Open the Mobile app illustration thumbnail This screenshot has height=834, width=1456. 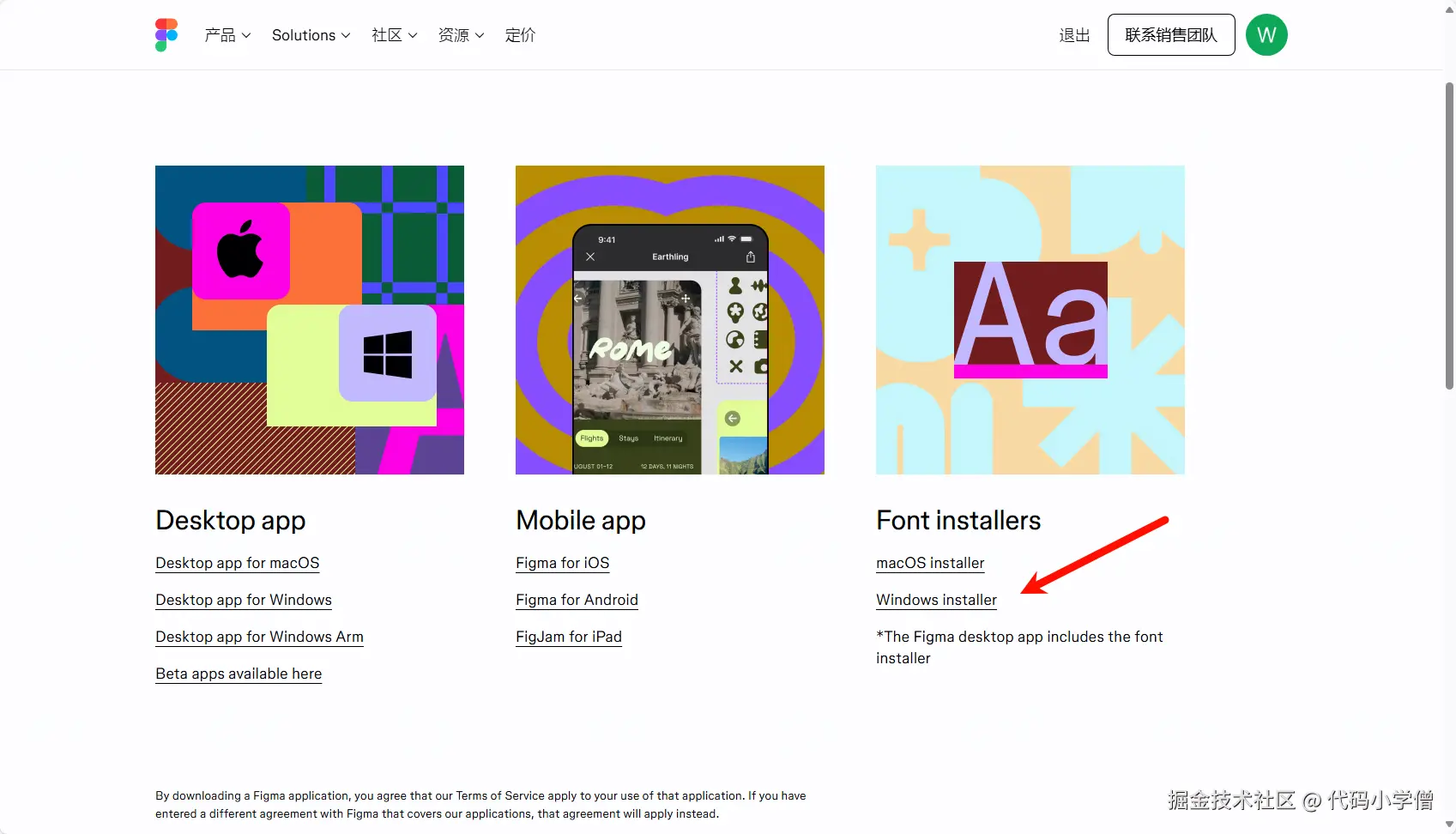pyautogui.click(x=670, y=320)
